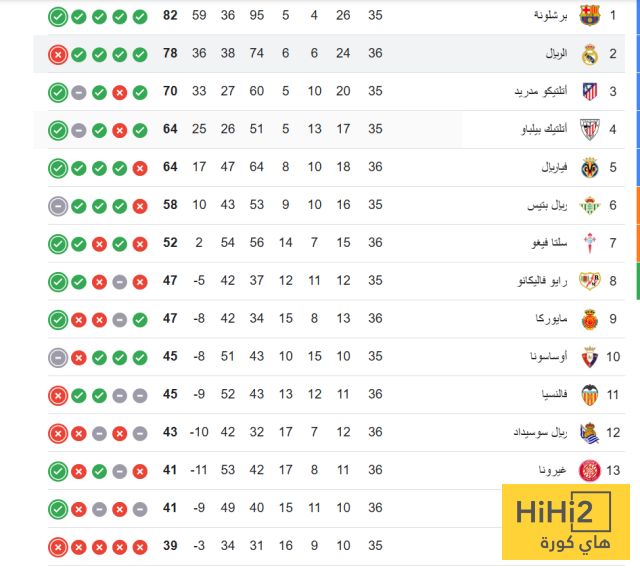640x571 pixels.
Task: Click the Atletico Madrid club crest
Action: point(589,91)
